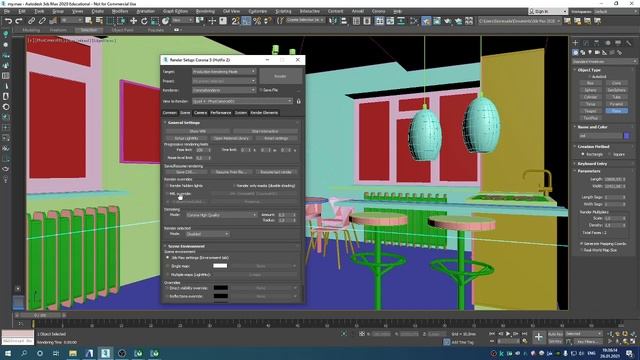
Task: Open the Renderer dropdown
Action: (224, 90)
